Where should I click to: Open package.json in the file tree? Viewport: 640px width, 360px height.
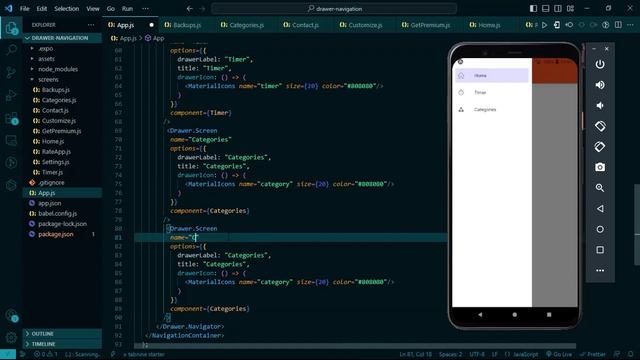click(x=56, y=234)
